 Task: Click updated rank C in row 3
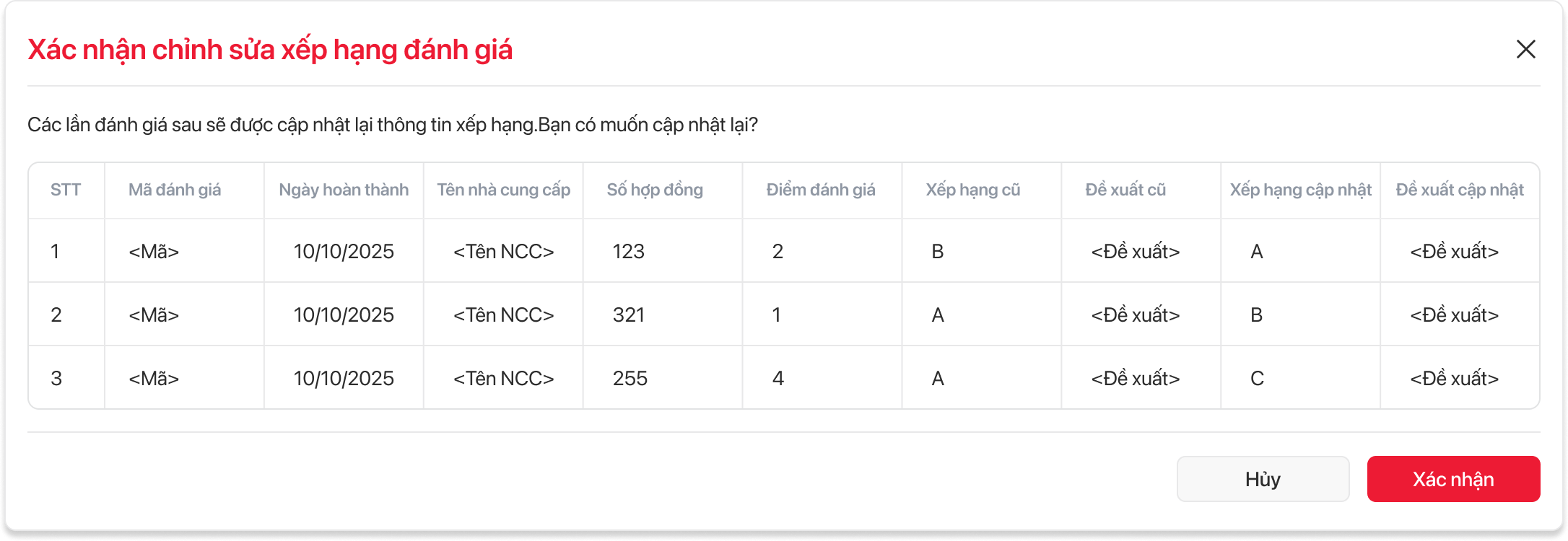[x=1257, y=378]
